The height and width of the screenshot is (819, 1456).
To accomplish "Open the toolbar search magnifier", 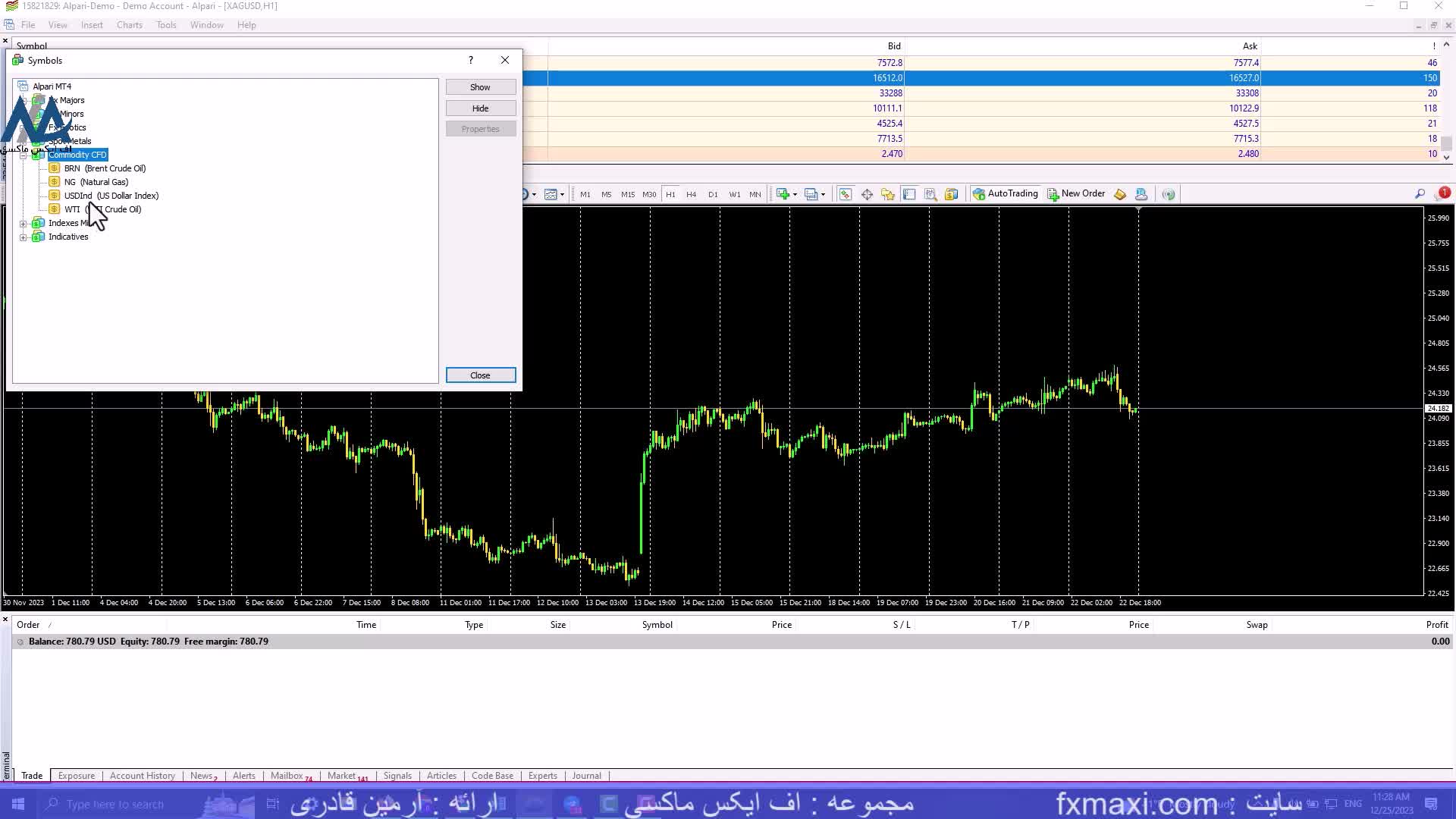I will click(x=1420, y=194).
